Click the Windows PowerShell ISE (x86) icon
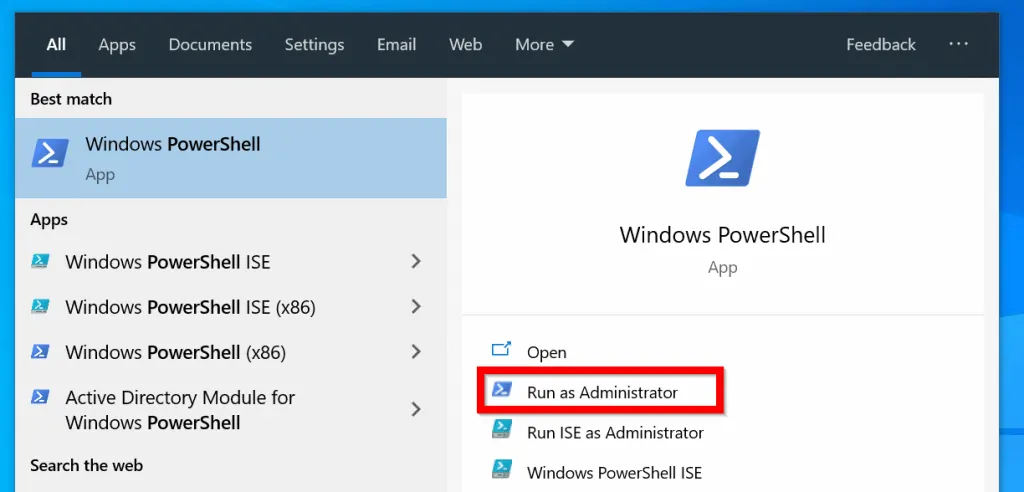The height and width of the screenshot is (492, 1024). [x=40, y=306]
